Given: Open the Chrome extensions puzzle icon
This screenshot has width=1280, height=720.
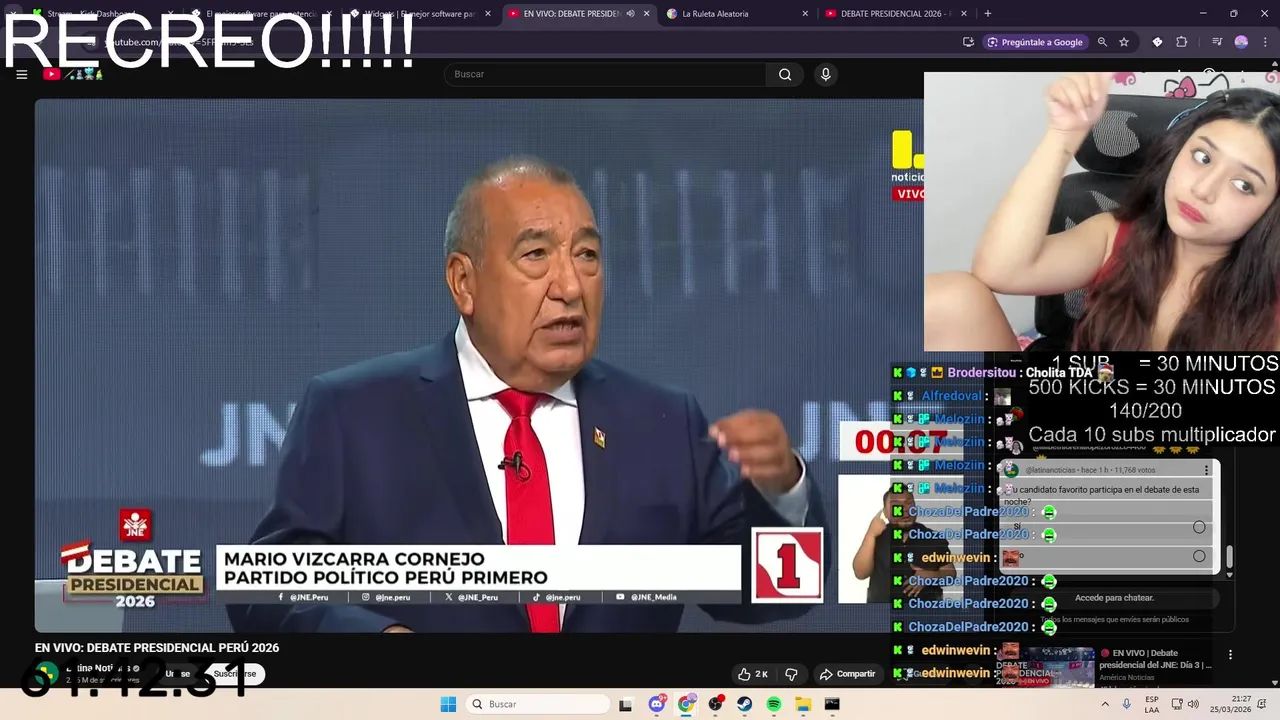Looking at the screenshot, I should pos(1181,42).
